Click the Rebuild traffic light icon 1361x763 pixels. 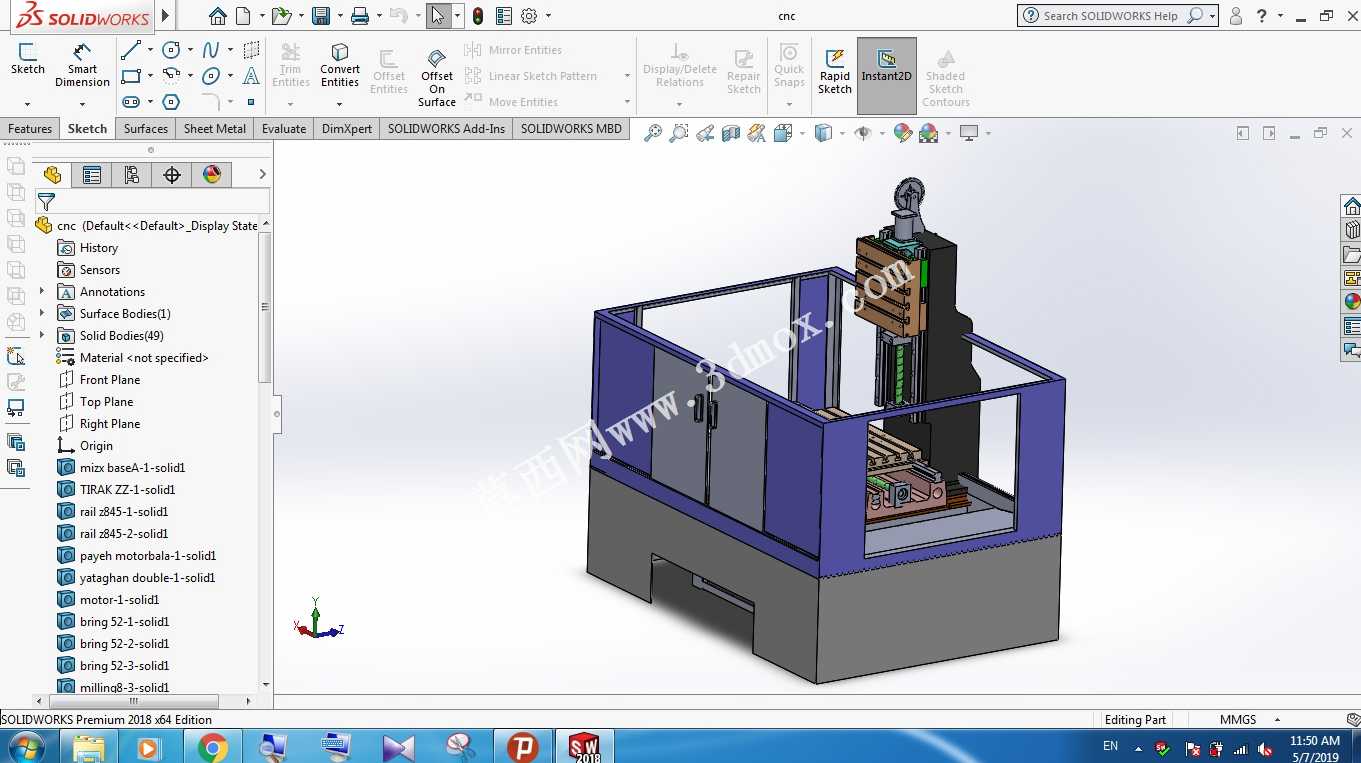(478, 16)
